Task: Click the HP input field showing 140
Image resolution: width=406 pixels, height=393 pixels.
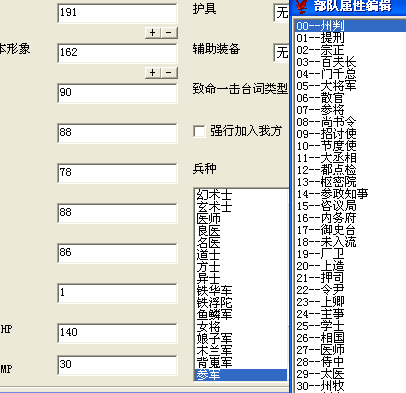Action: tap(117, 333)
